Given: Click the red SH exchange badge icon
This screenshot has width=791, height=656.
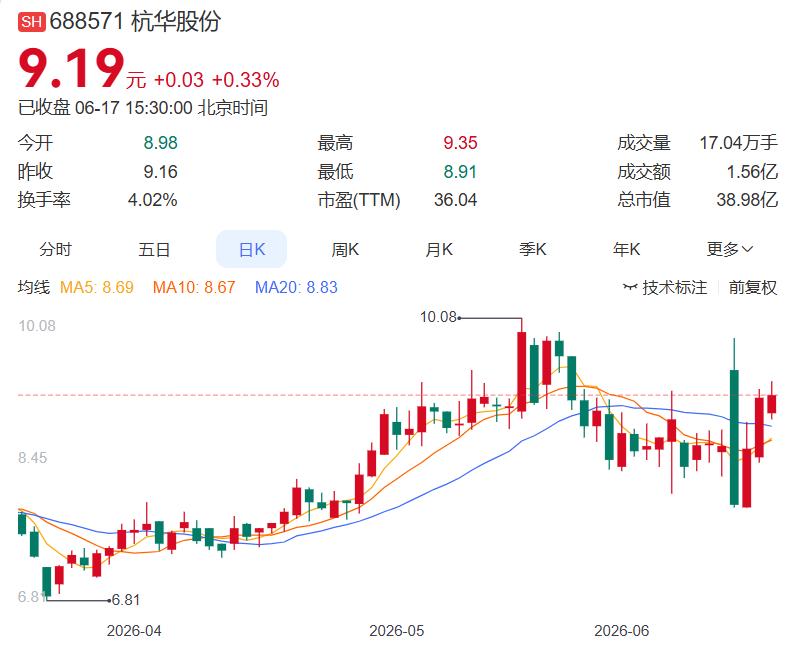Looking at the screenshot, I should (x=32, y=22).
